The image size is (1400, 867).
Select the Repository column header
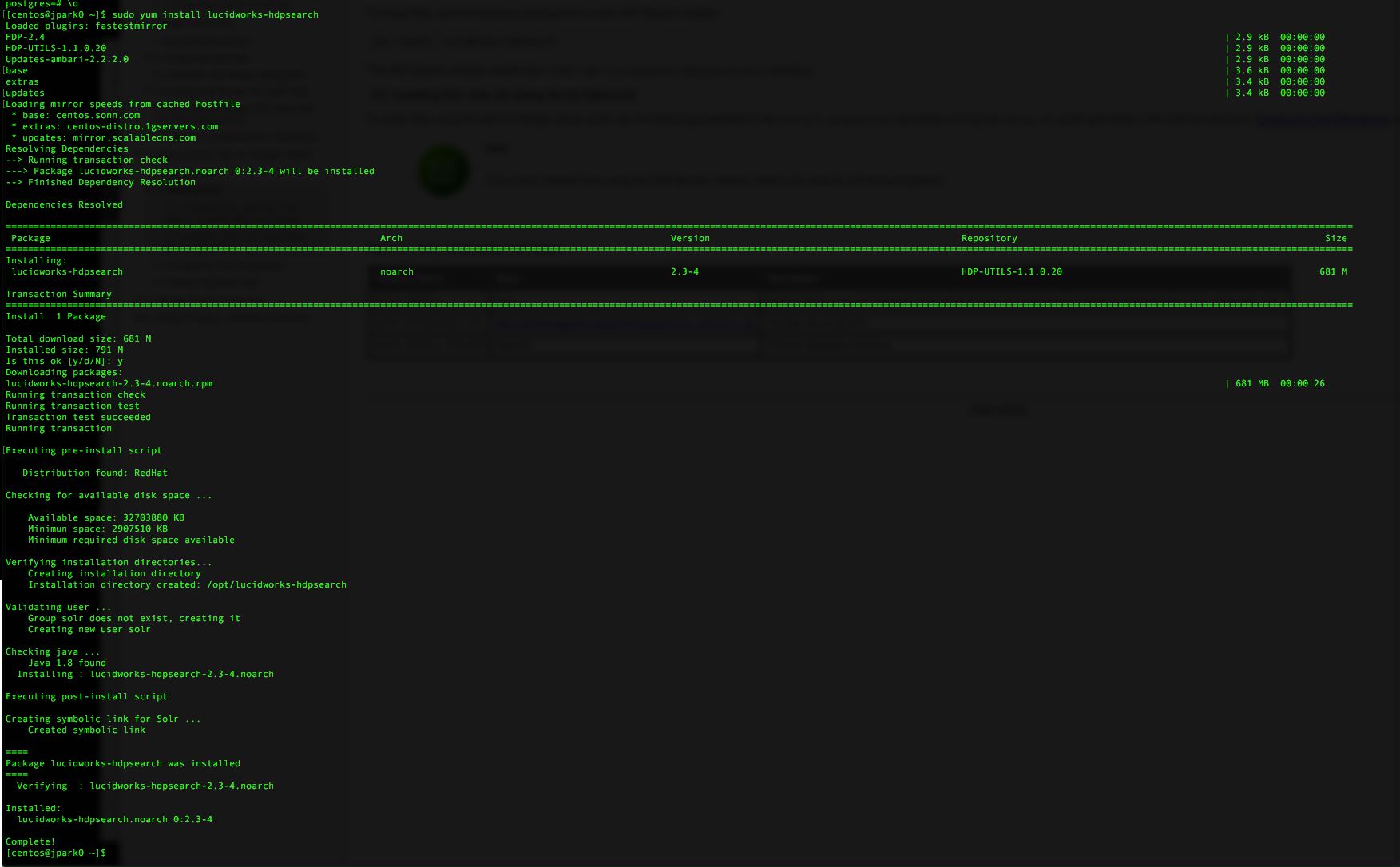990,238
